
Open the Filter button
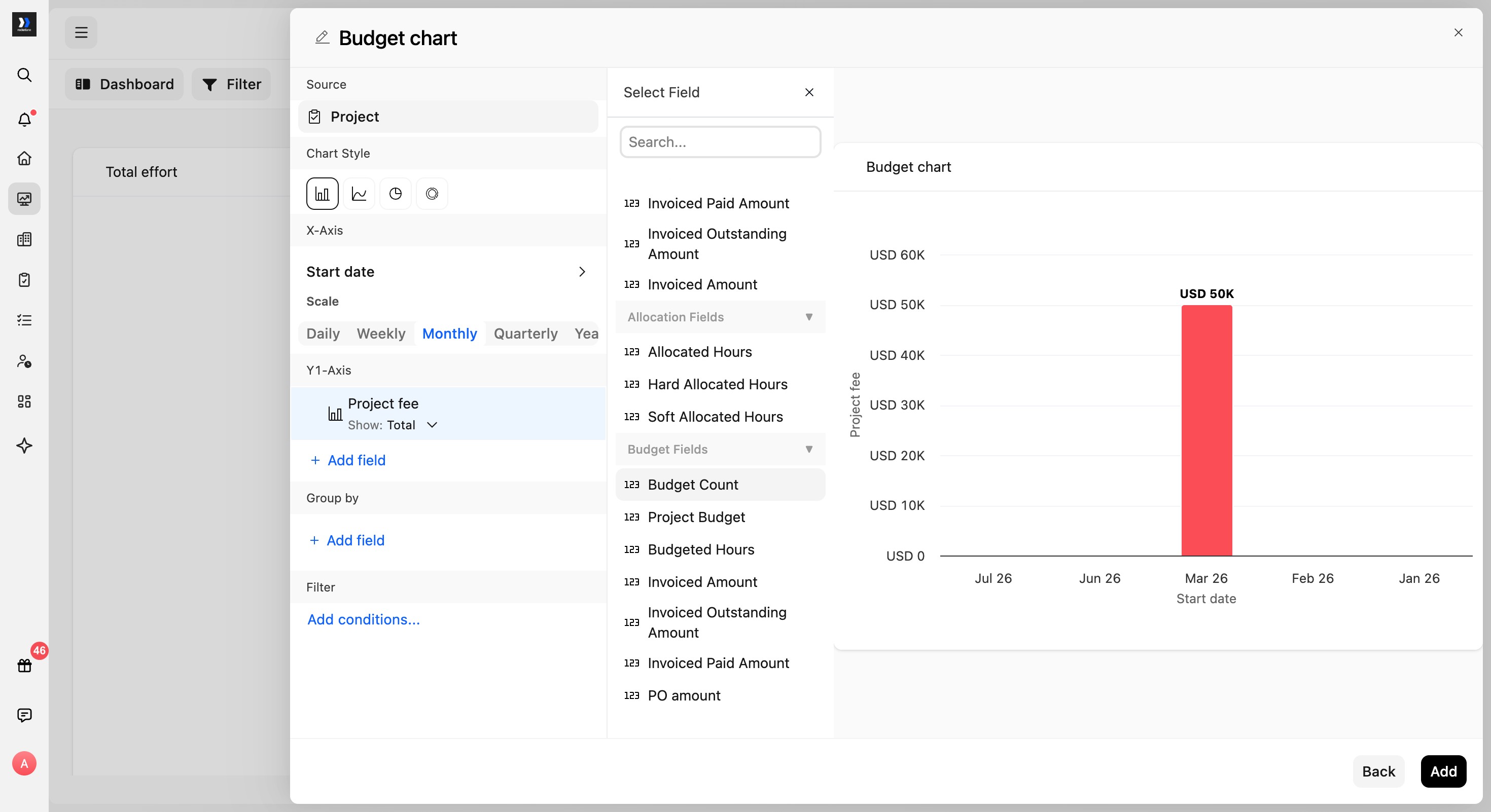click(x=232, y=85)
